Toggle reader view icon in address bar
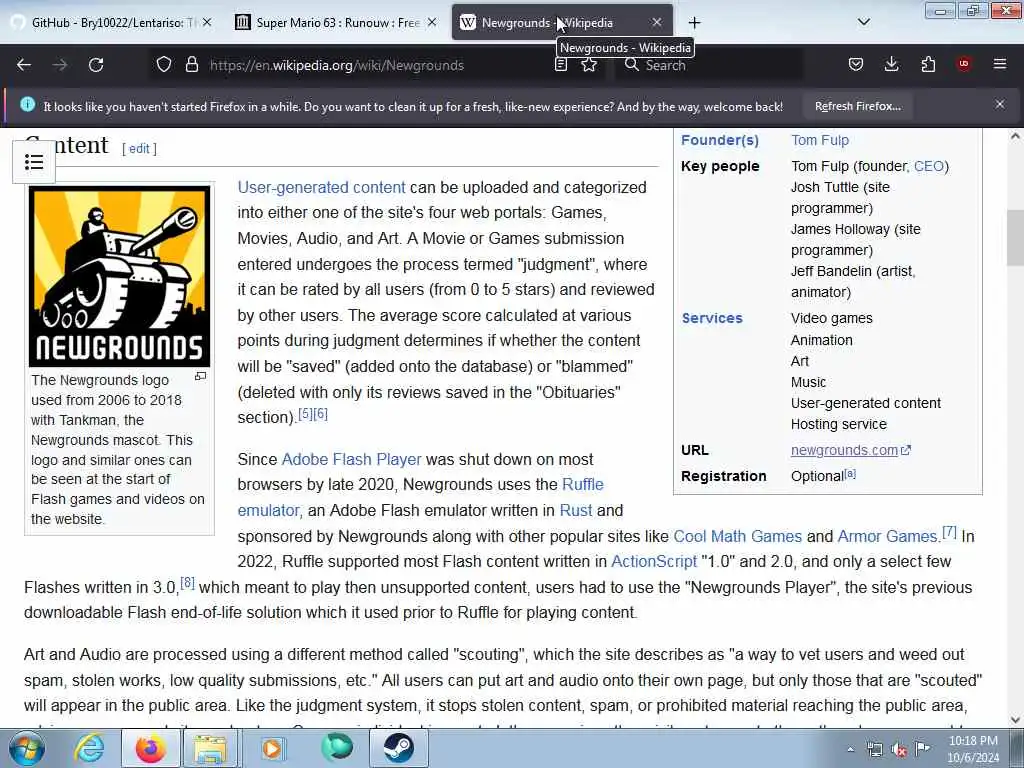This screenshot has width=1024, height=768. point(560,65)
